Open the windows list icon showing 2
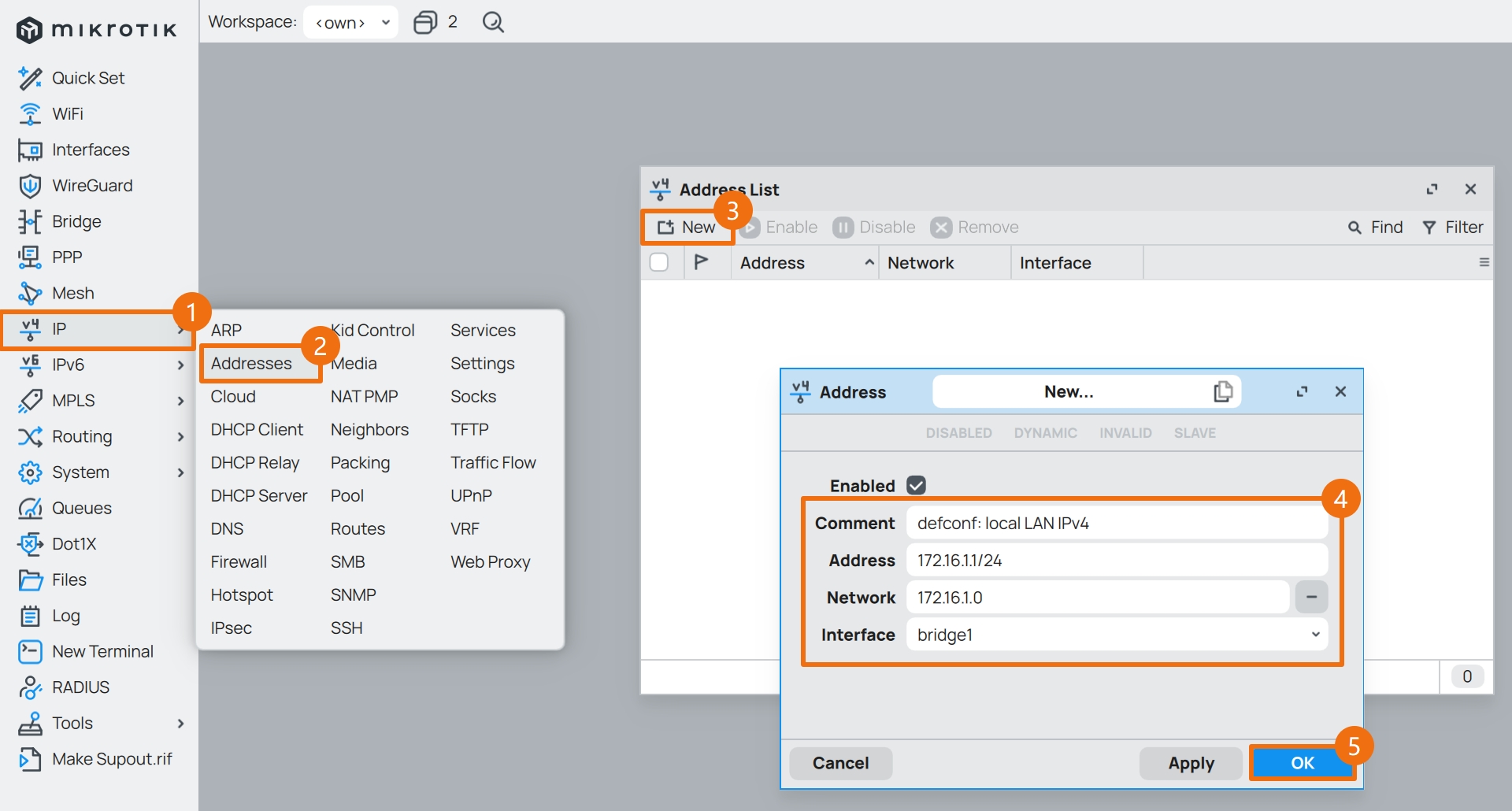The height and width of the screenshot is (811, 1512). point(425,22)
